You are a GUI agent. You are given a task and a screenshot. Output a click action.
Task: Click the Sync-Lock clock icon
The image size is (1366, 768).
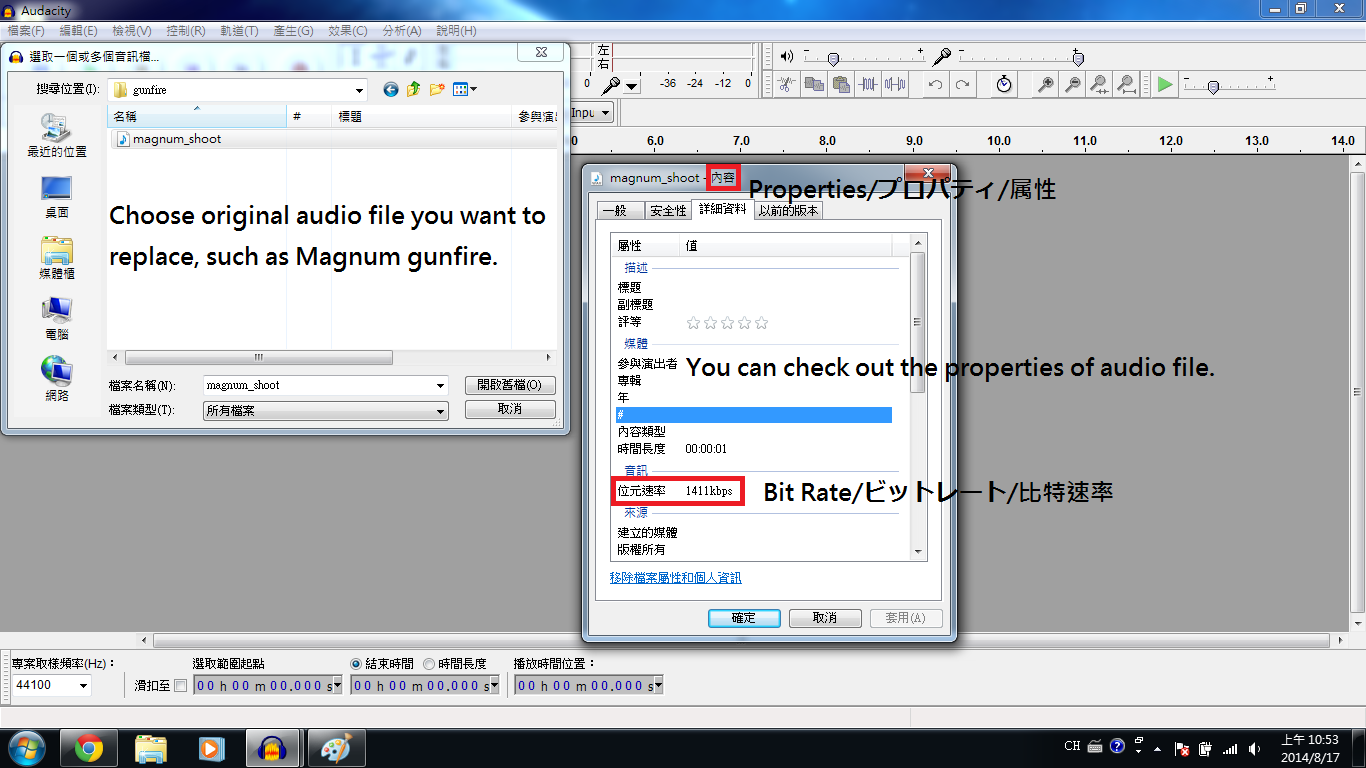[x=1004, y=85]
